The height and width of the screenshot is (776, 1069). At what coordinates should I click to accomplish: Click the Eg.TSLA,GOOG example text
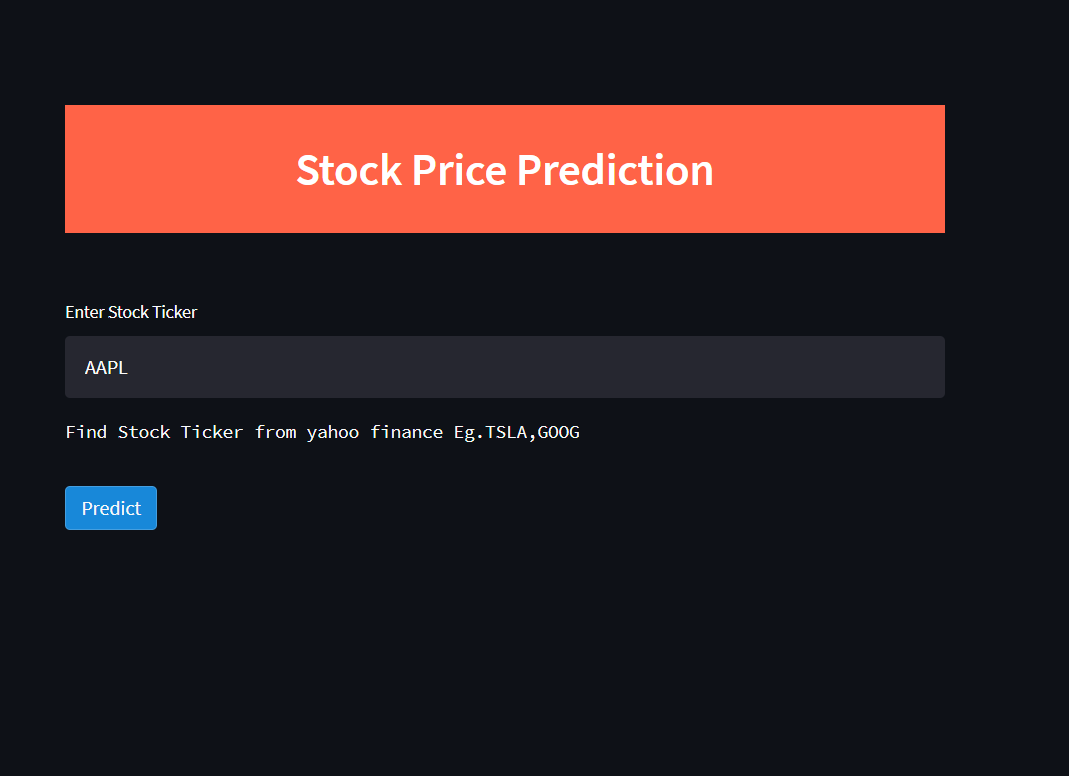(517, 431)
